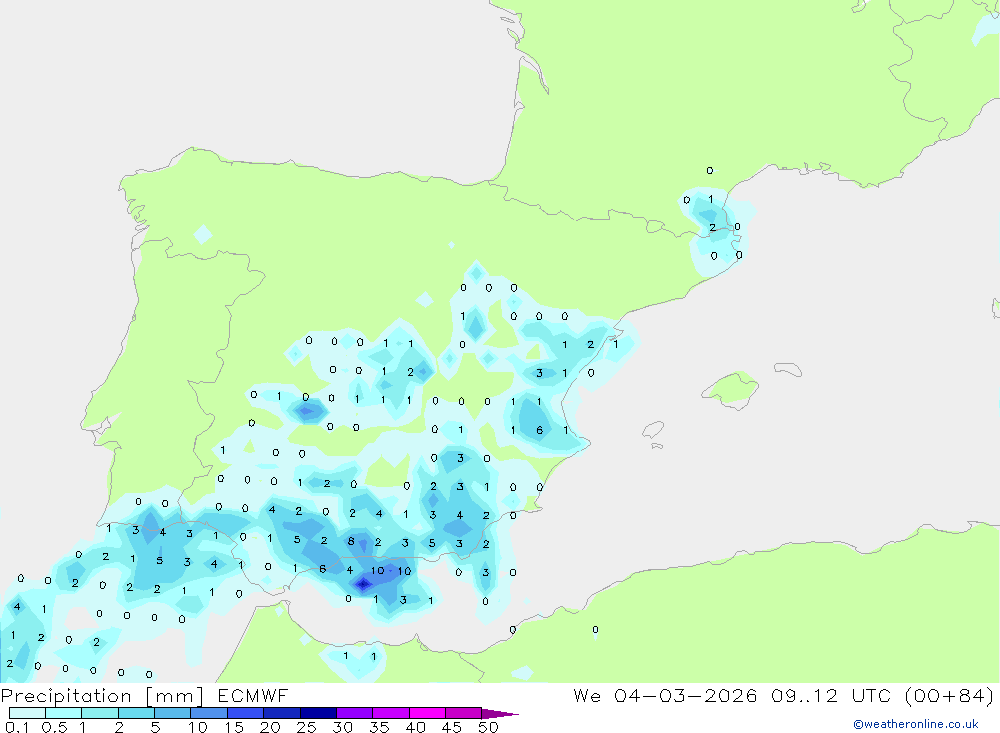Select the 2–5 mm legend color block

coord(136,713)
